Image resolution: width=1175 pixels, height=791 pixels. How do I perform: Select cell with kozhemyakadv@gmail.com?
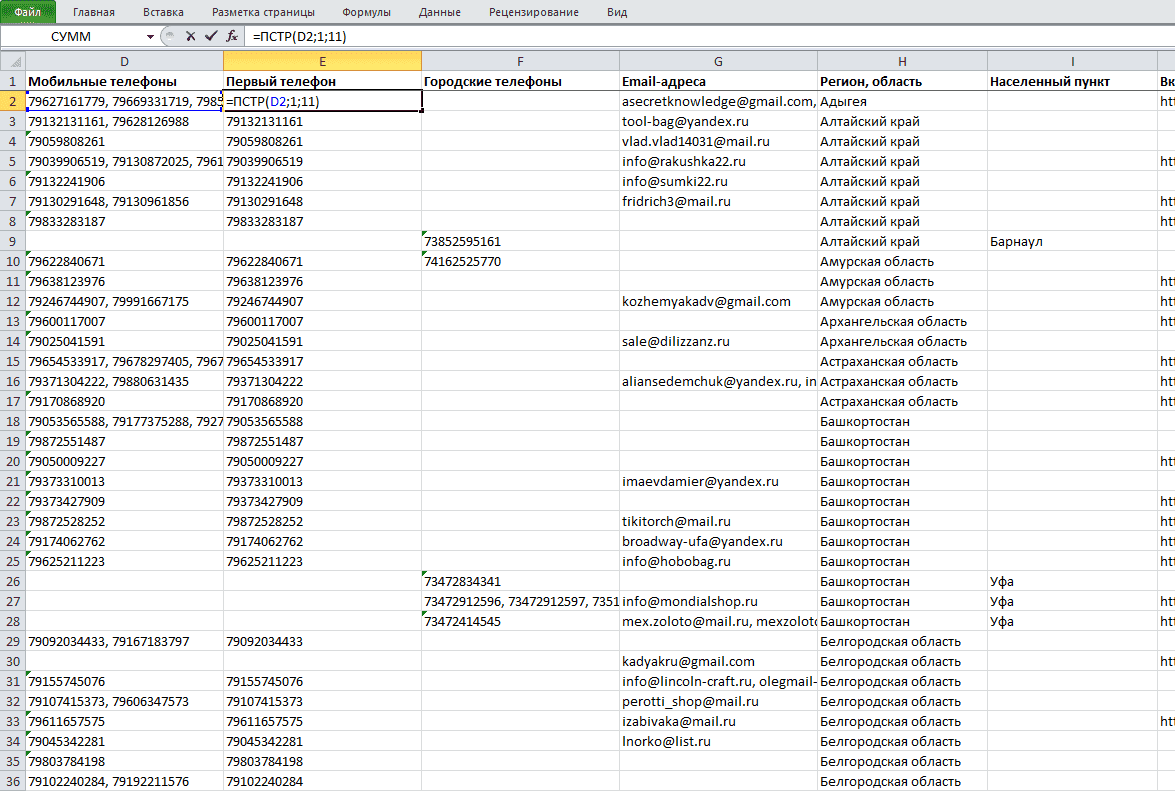pyautogui.click(x=718, y=301)
